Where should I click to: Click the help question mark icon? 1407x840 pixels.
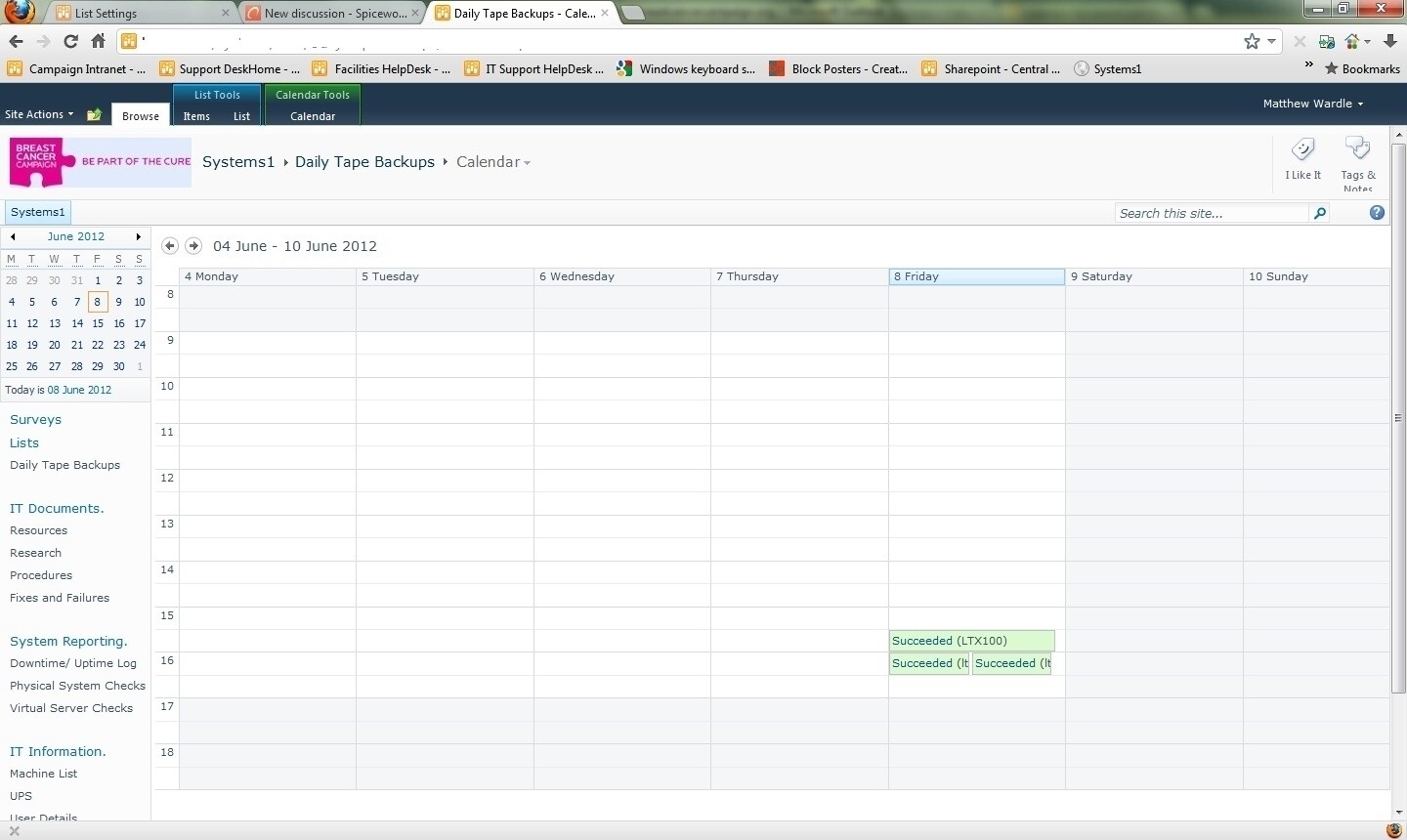point(1378,212)
